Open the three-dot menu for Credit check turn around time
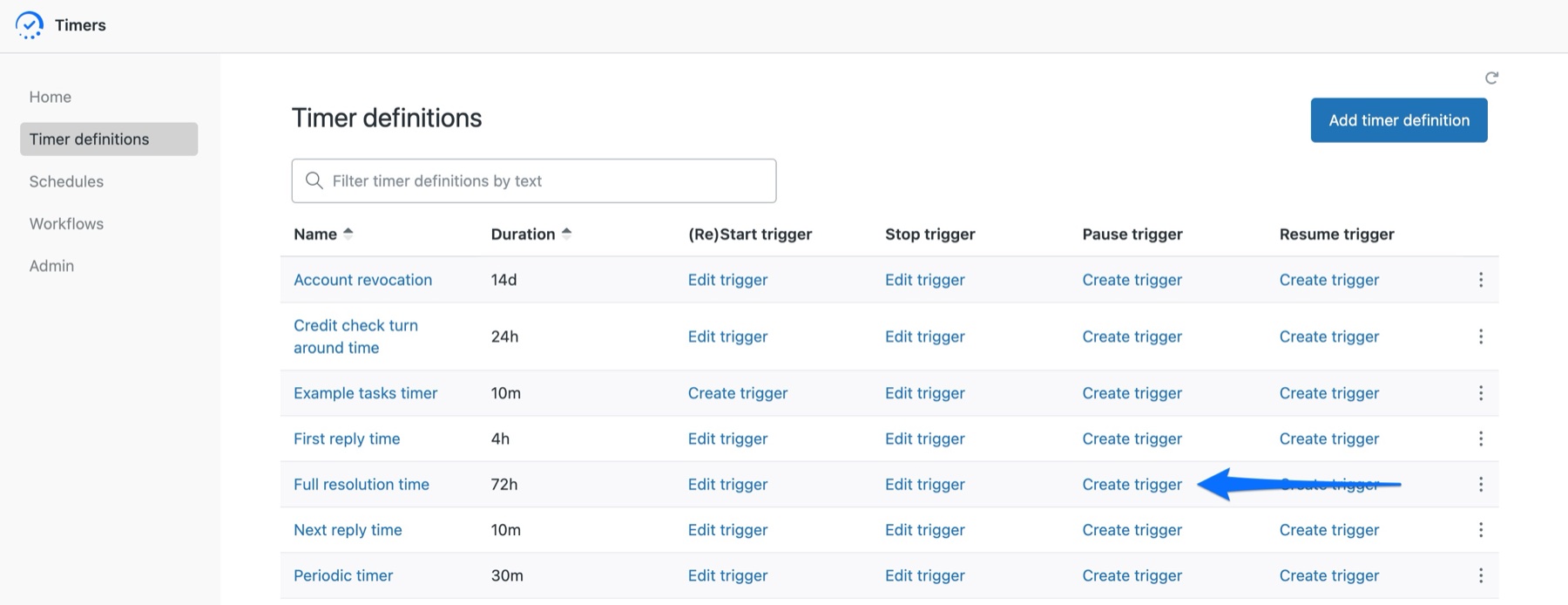 tap(1480, 336)
